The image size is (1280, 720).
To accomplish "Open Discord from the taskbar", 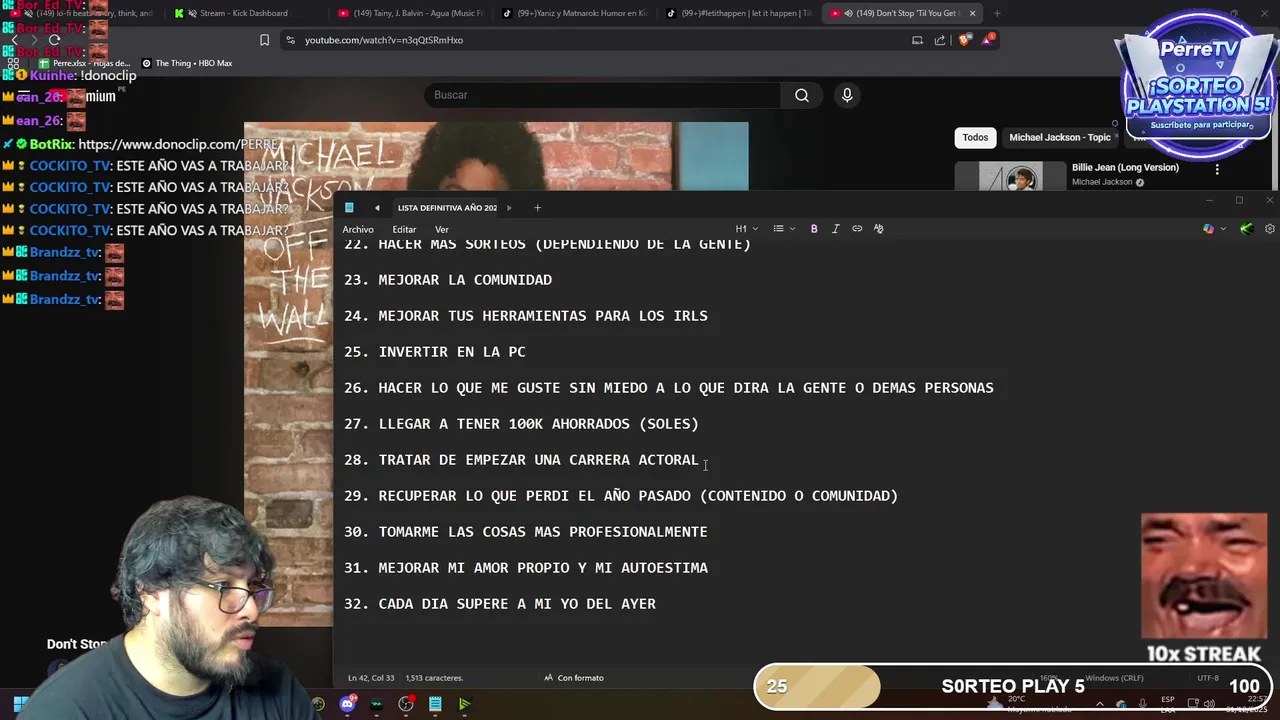I will [347, 704].
